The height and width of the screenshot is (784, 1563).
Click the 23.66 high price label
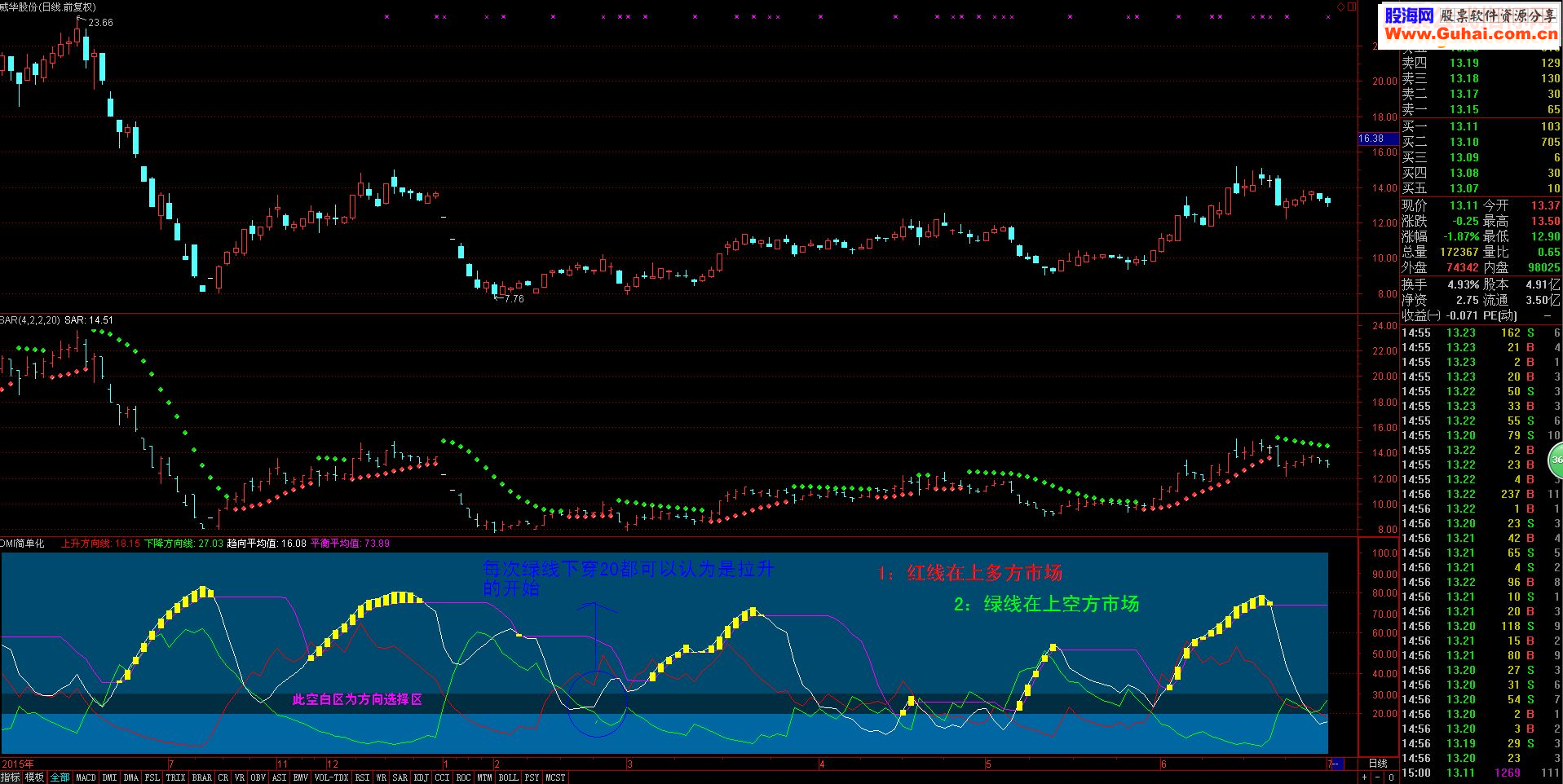pyautogui.click(x=100, y=23)
